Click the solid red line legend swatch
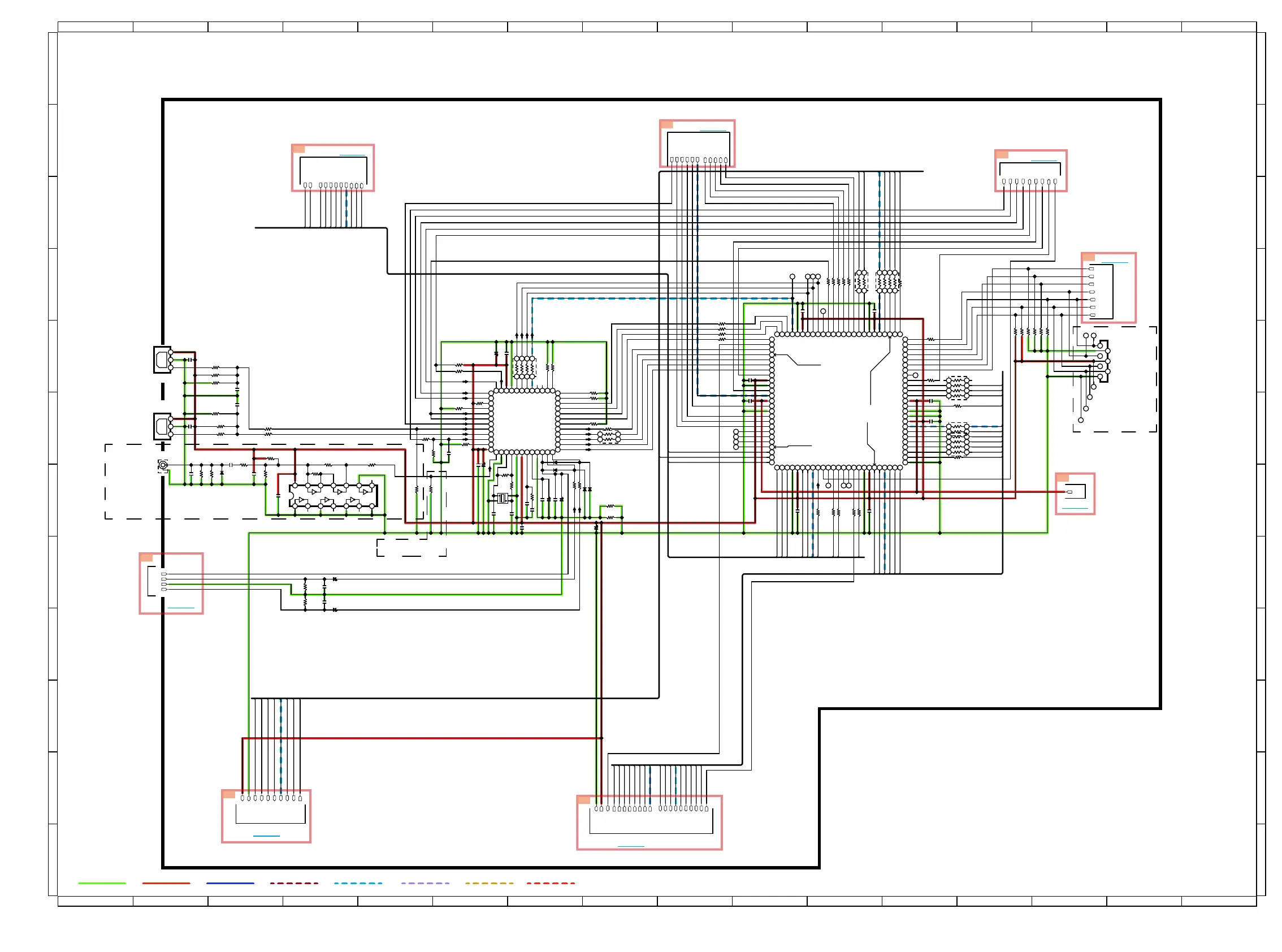The width and height of the screenshot is (1282, 952). click(166, 883)
